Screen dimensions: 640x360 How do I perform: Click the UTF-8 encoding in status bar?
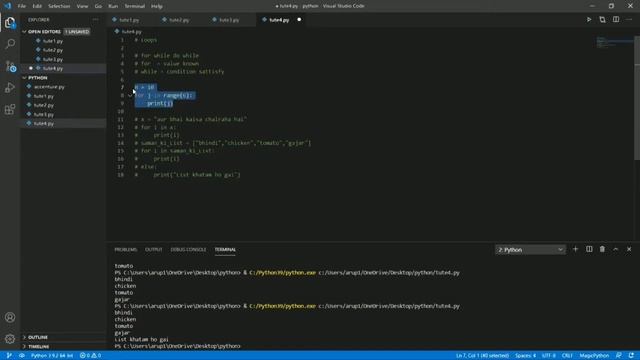tap(549, 356)
